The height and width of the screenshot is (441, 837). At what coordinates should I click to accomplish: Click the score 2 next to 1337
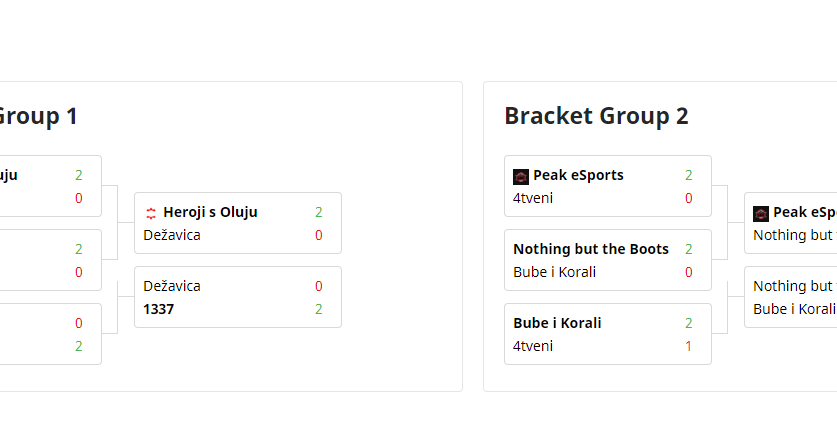[319, 309]
